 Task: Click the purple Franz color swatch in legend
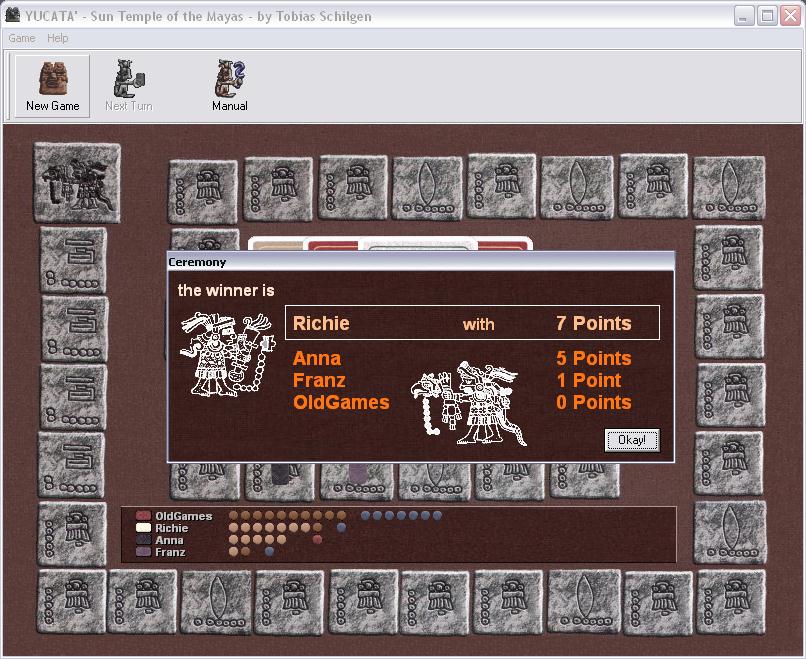point(143,552)
